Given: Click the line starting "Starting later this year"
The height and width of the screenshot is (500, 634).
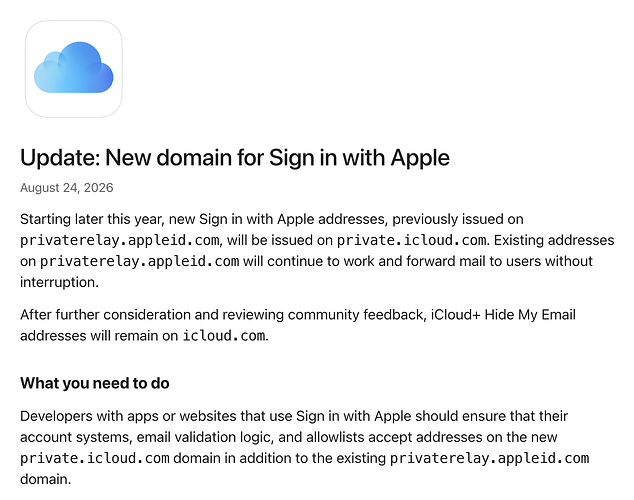Looking at the screenshot, I should [x=272, y=219].
